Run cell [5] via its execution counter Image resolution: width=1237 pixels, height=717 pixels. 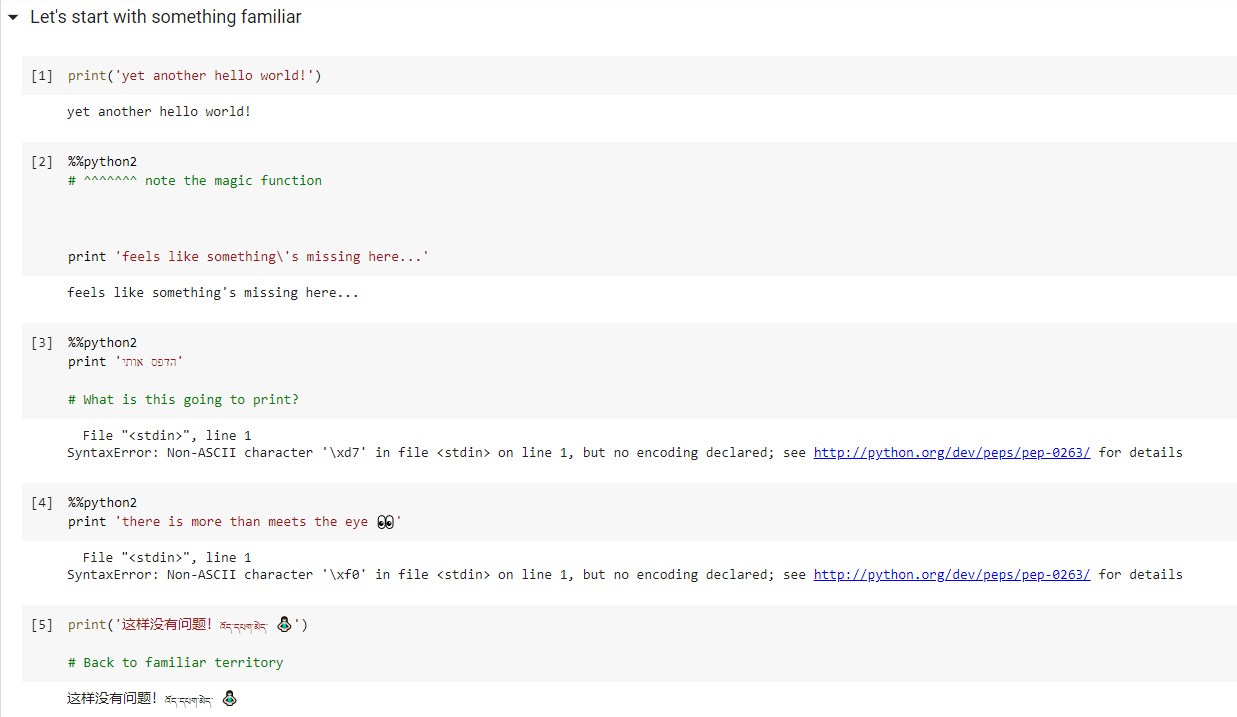(x=42, y=625)
